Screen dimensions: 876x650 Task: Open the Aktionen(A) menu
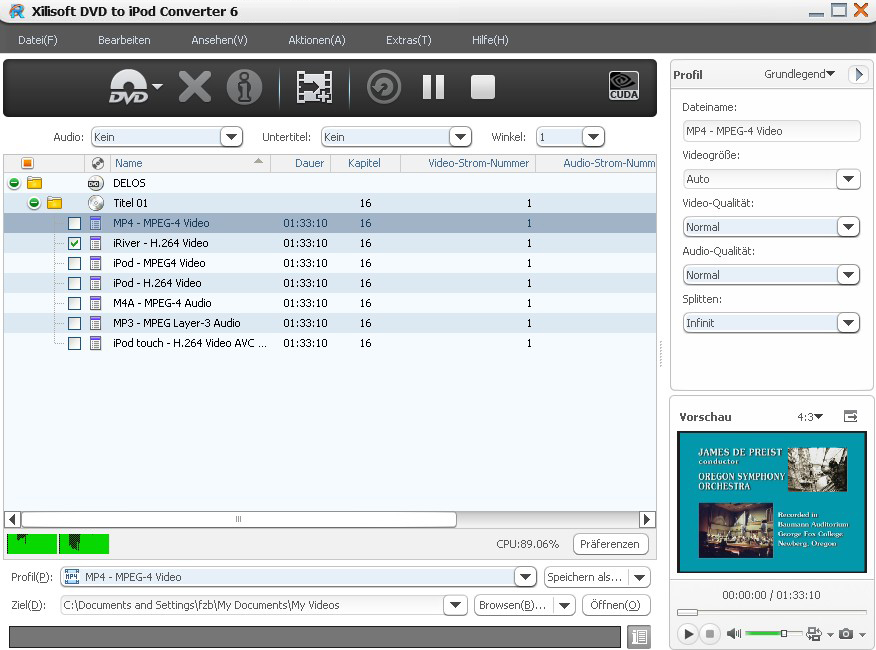coord(317,40)
